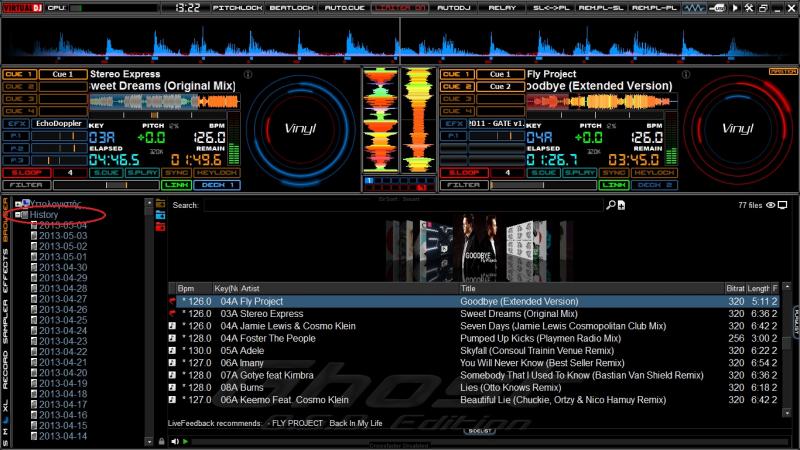This screenshot has width=800, height=450.
Task: Sort tracks by Bpm column header
Action: tap(194, 288)
